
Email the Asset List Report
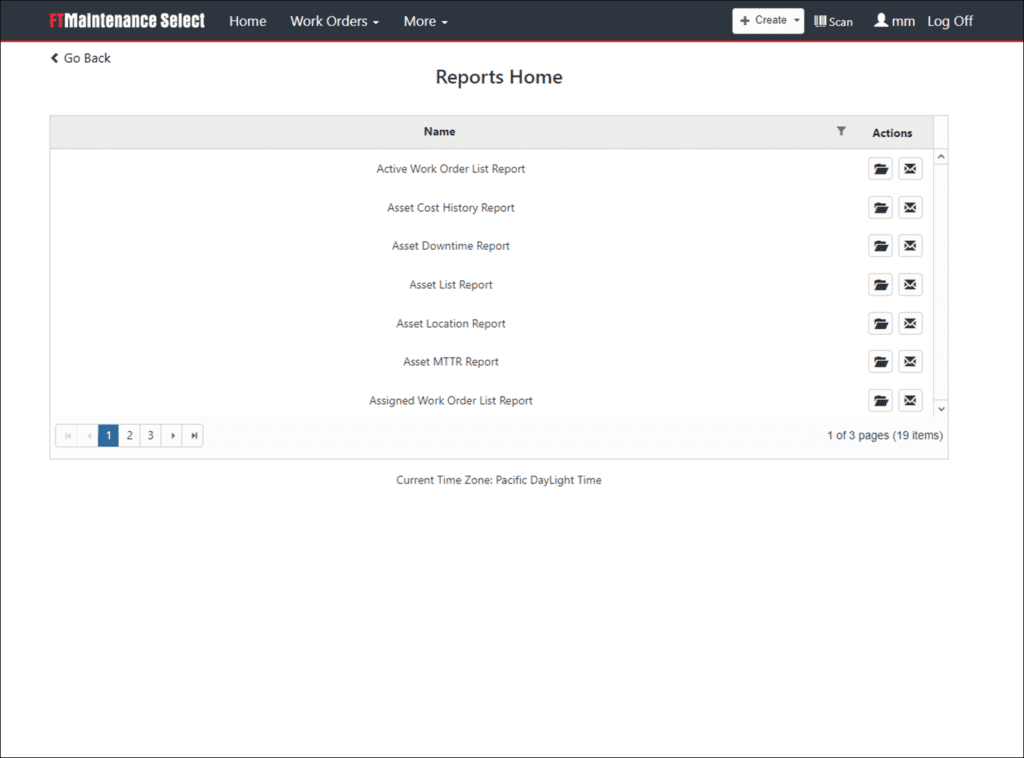pyautogui.click(x=910, y=285)
